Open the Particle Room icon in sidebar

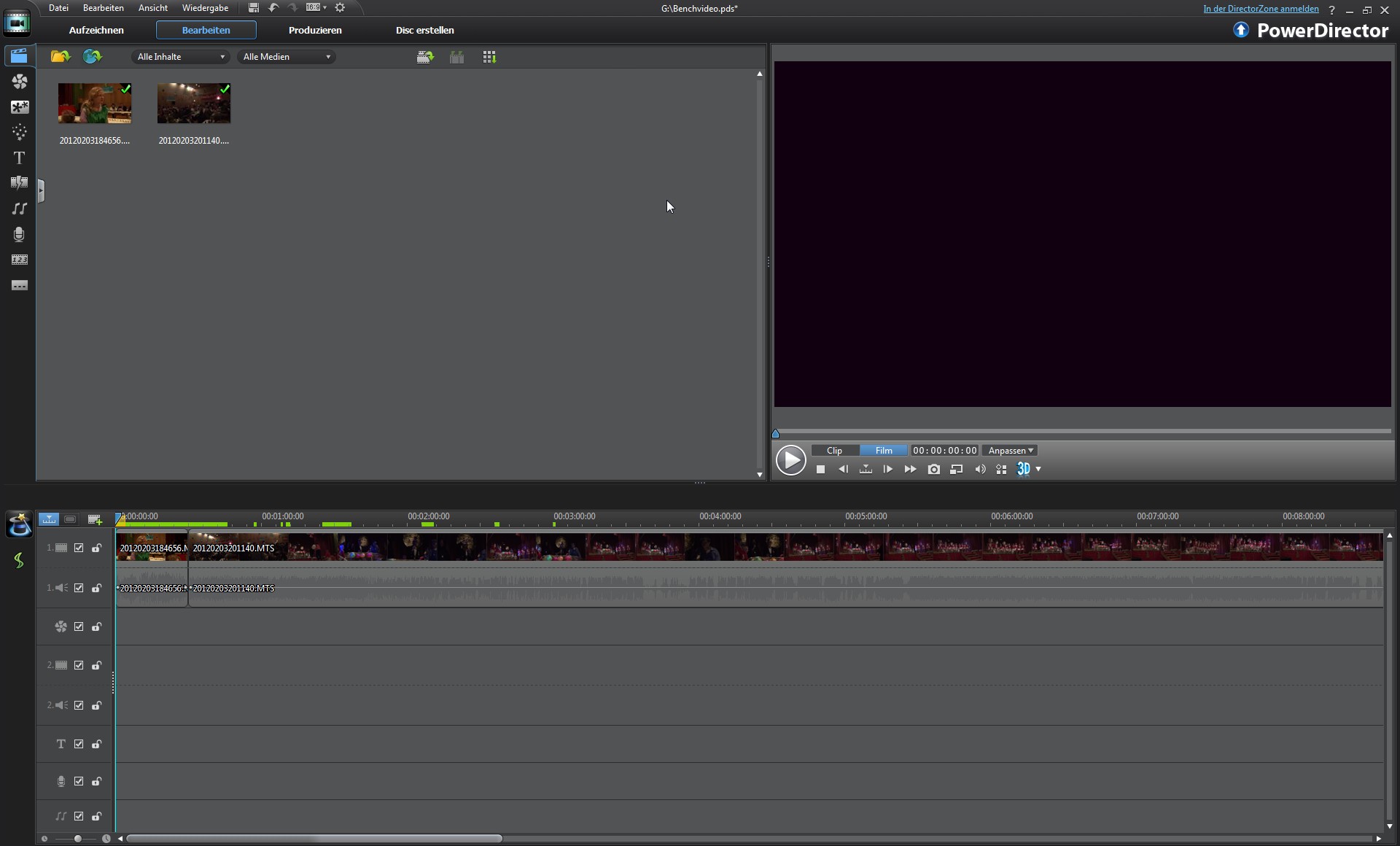point(19,132)
